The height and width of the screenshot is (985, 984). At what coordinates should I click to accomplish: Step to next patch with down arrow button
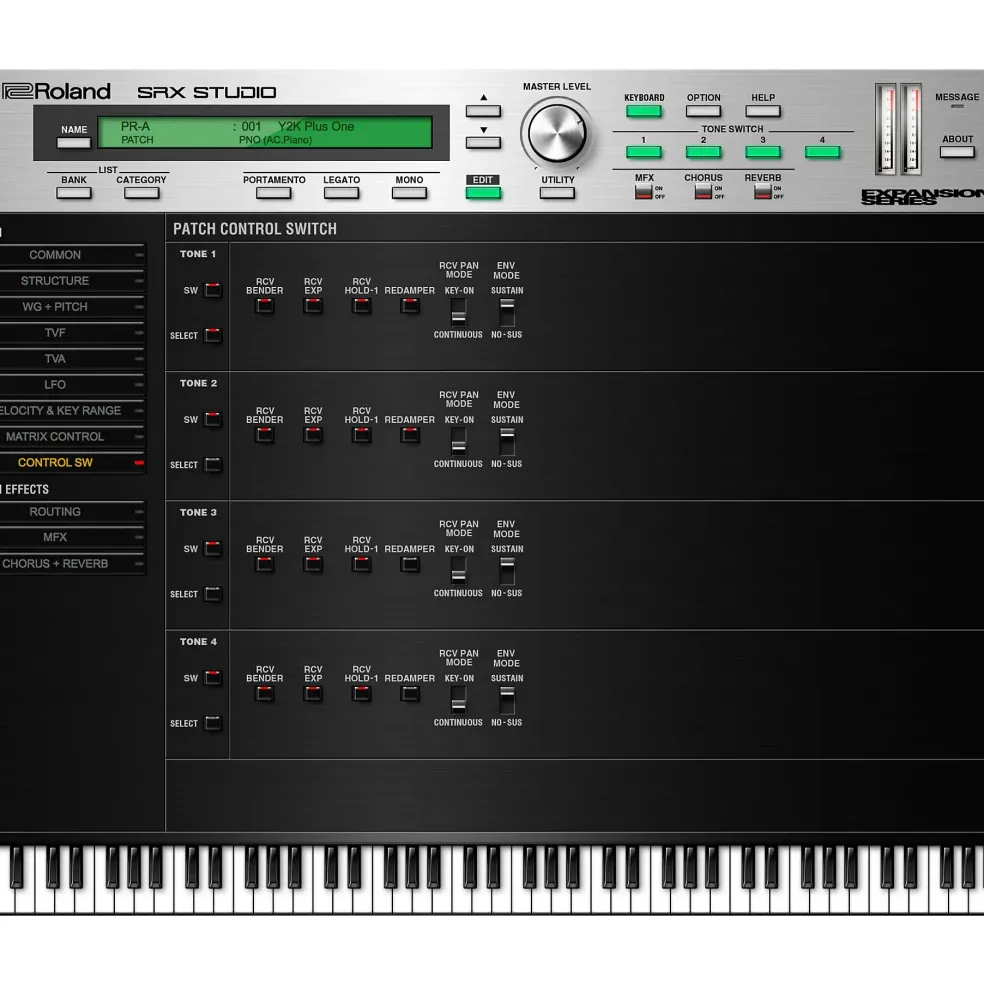483,143
